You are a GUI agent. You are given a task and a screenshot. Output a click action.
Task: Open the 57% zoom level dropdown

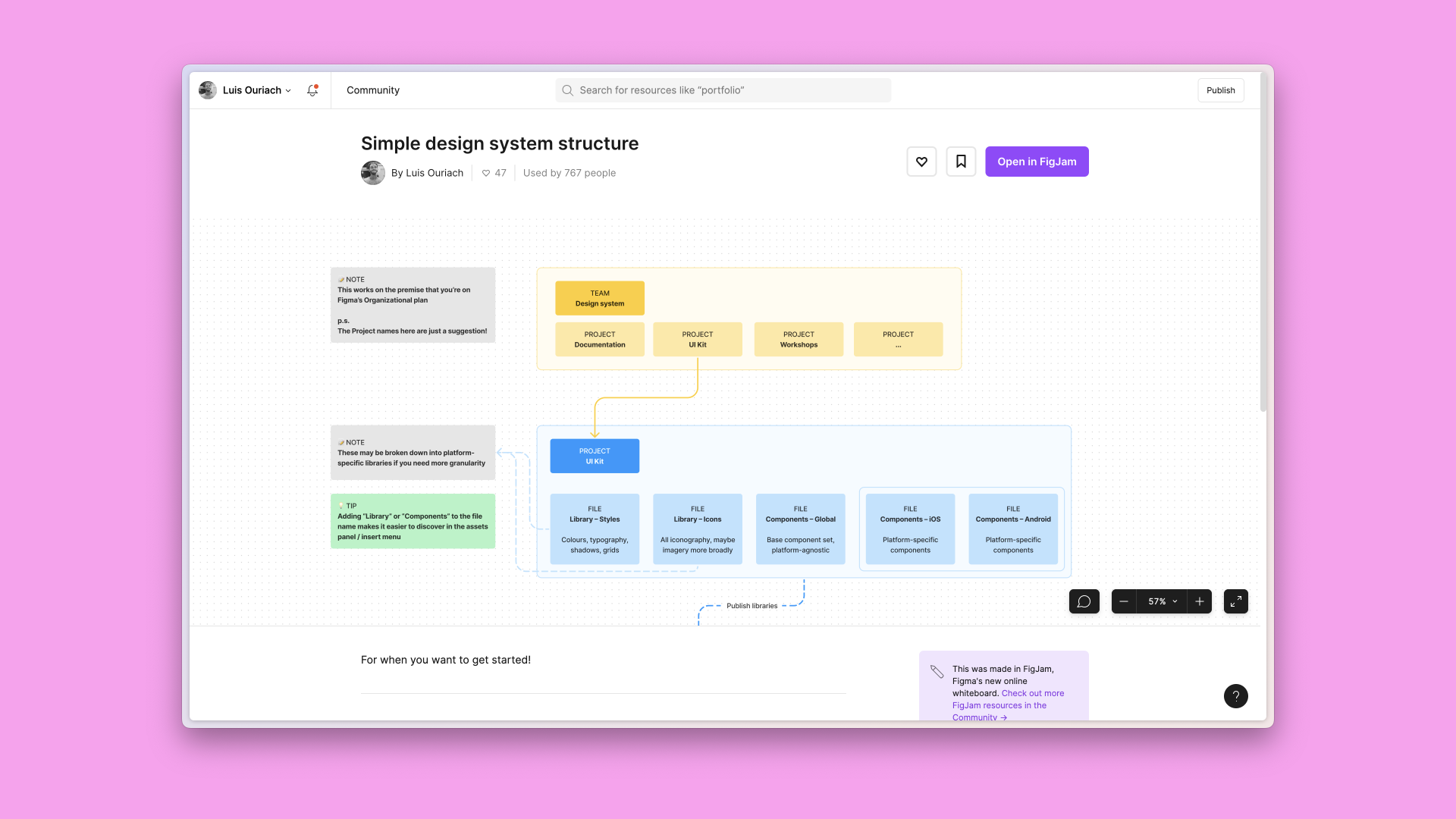point(1160,601)
